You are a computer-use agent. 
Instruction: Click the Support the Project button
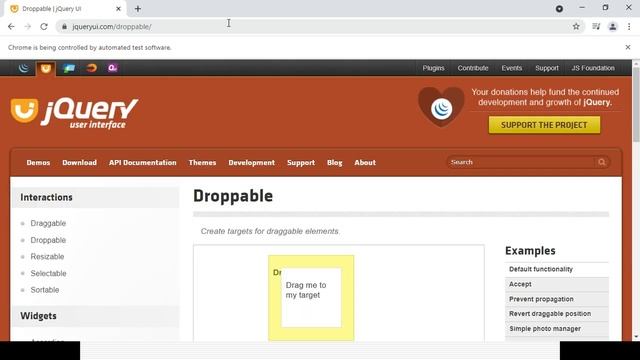[x=544, y=125]
